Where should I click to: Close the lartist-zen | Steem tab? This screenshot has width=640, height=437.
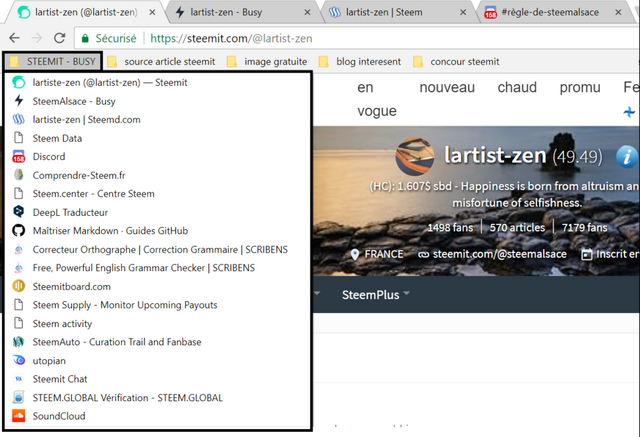point(463,13)
